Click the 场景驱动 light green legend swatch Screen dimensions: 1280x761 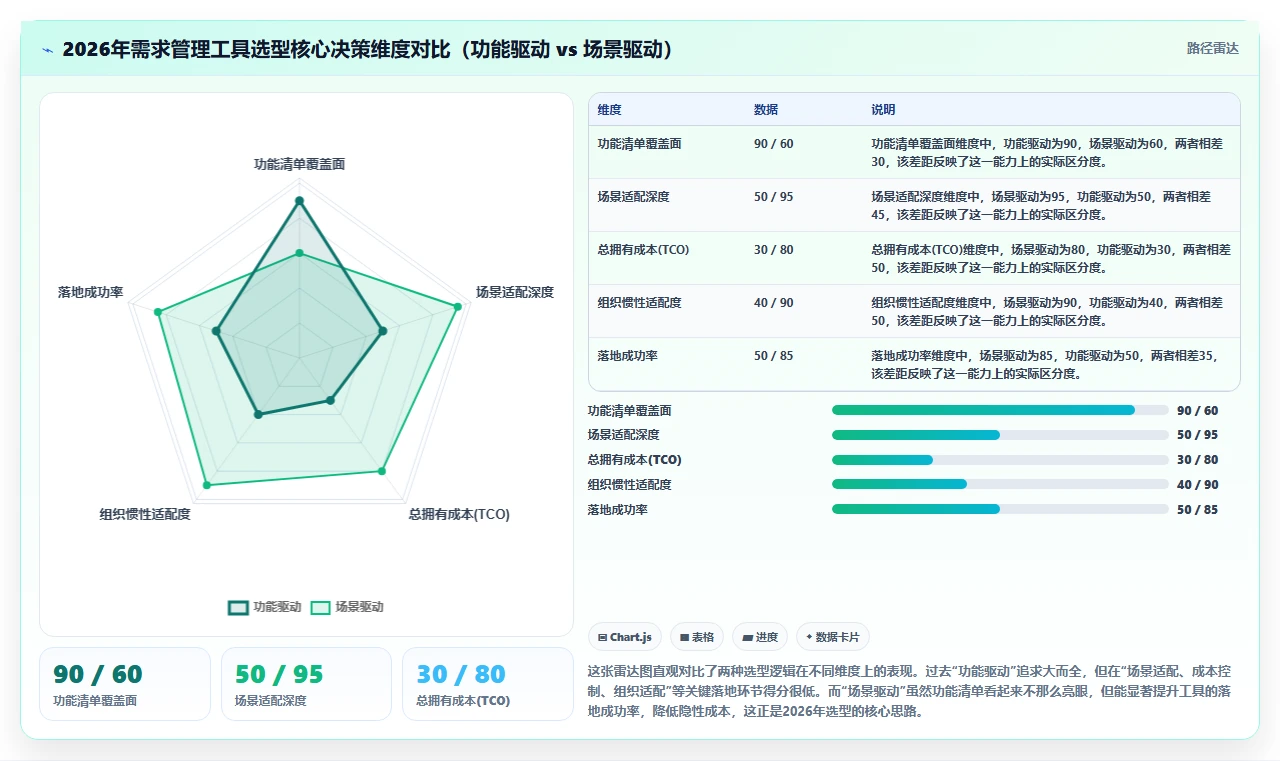pyautogui.click(x=320, y=607)
